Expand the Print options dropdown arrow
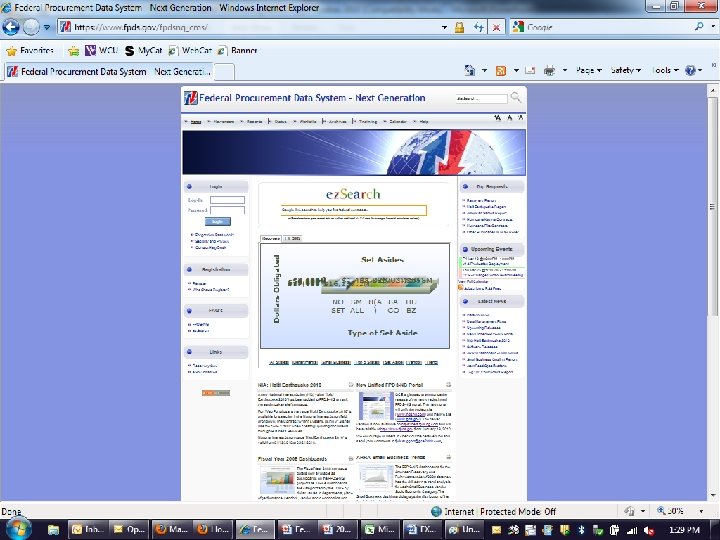This screenshot has height=540, width=720. tap(565, 70)
